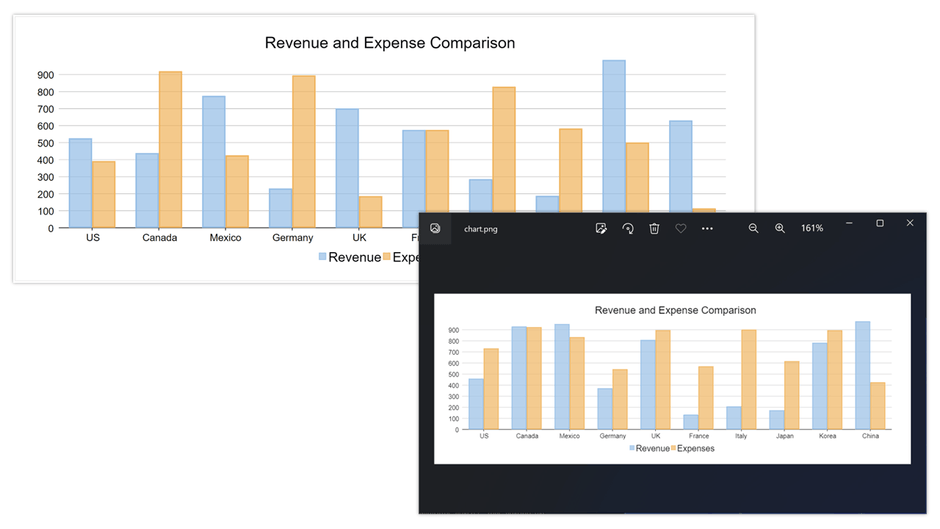Screen dimensions: 940x529
Task: Select Canada's orange Expenses bar in background chart
Action: point(170,150)
